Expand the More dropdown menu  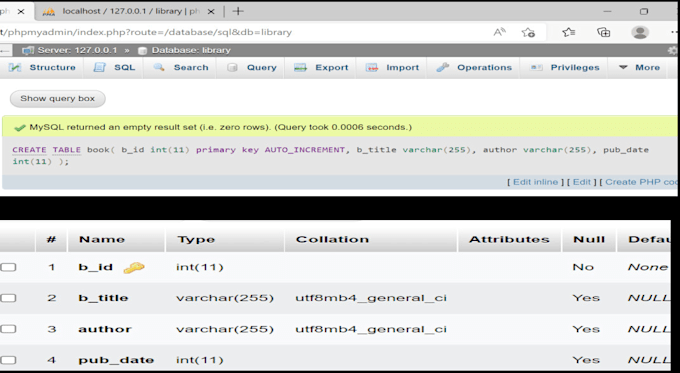coord(639,68)
